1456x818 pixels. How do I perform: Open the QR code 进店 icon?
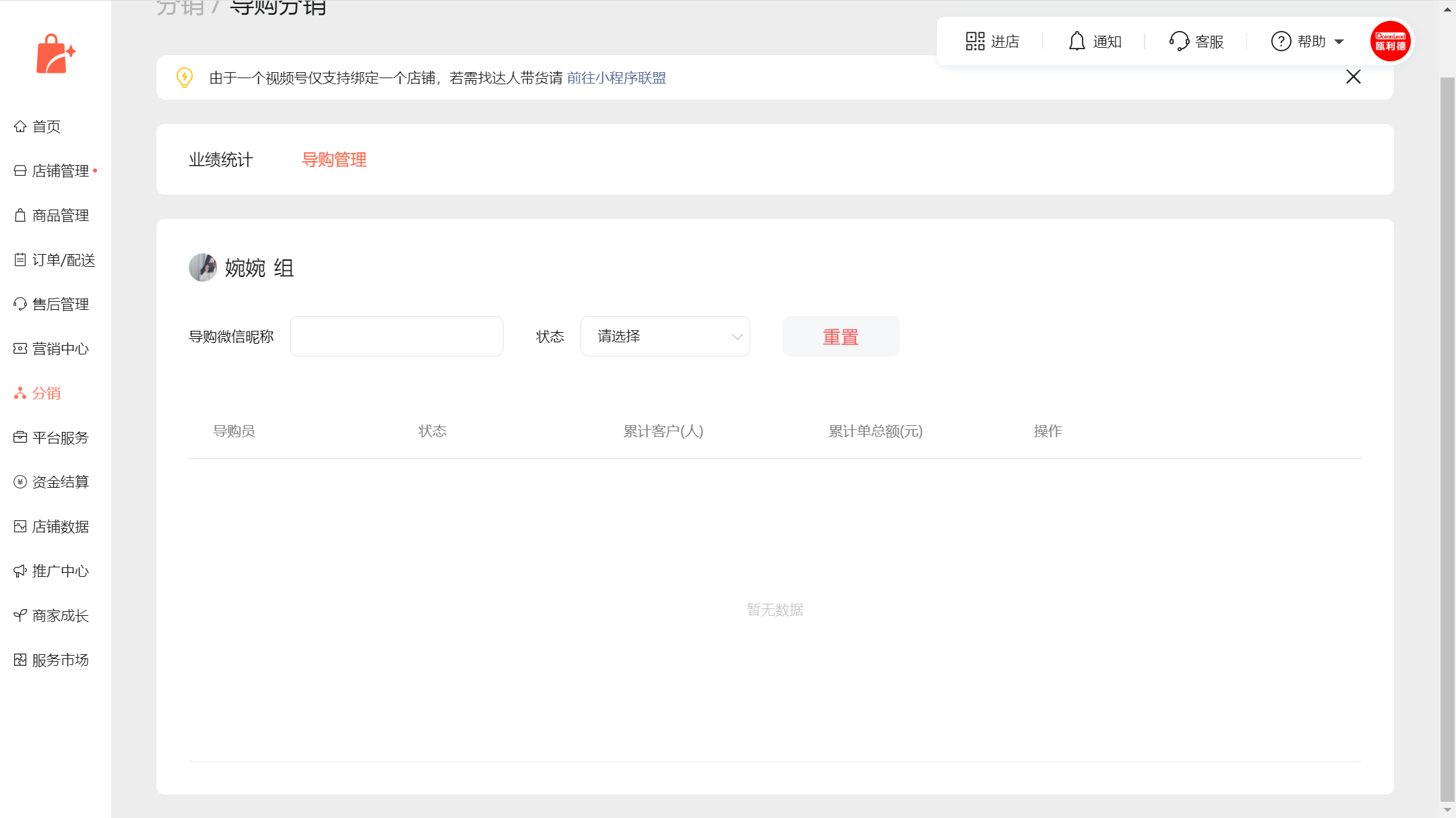tap(975, 41)
